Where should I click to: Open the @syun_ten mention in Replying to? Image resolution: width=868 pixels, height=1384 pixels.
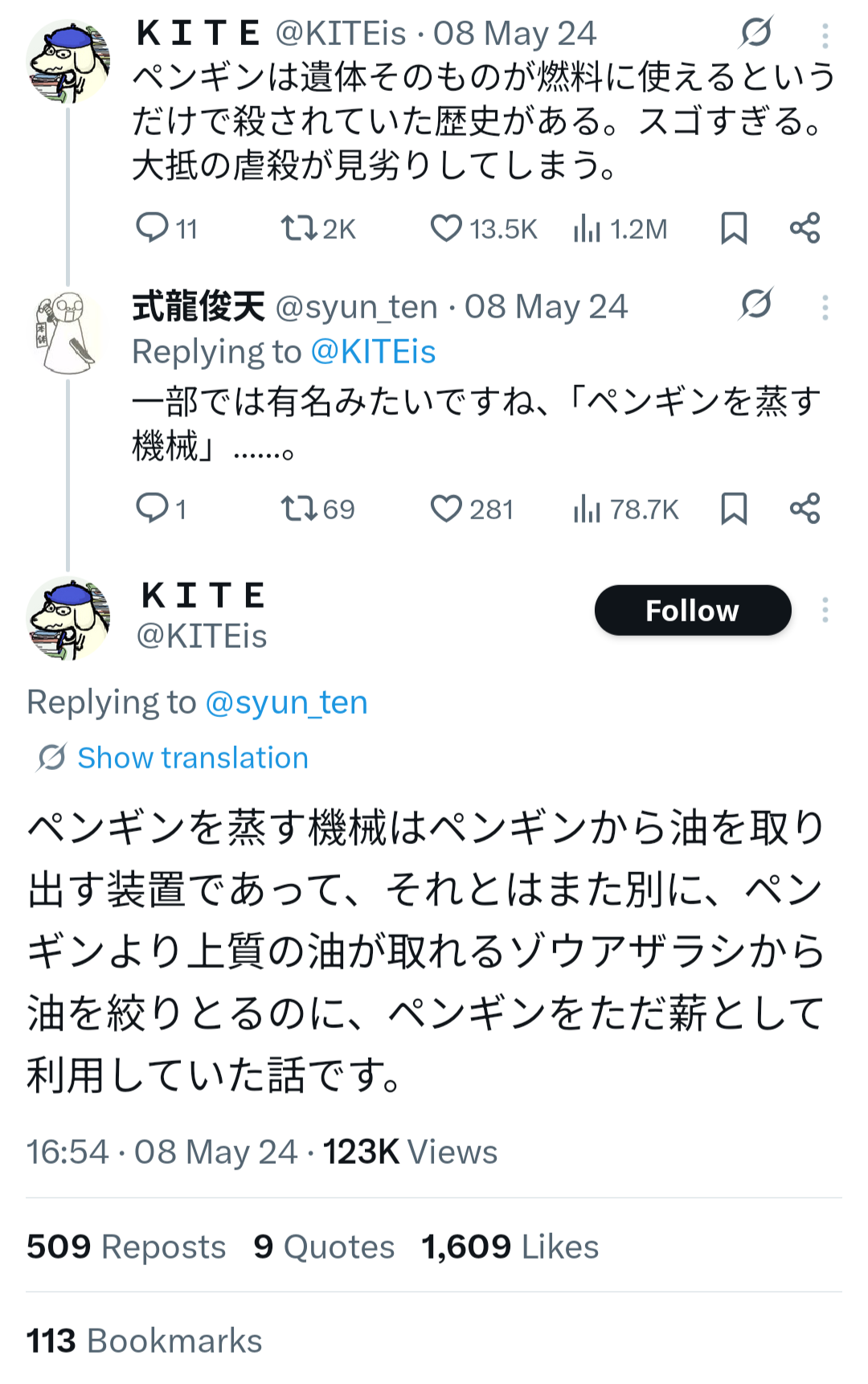[x=287, y=702]
